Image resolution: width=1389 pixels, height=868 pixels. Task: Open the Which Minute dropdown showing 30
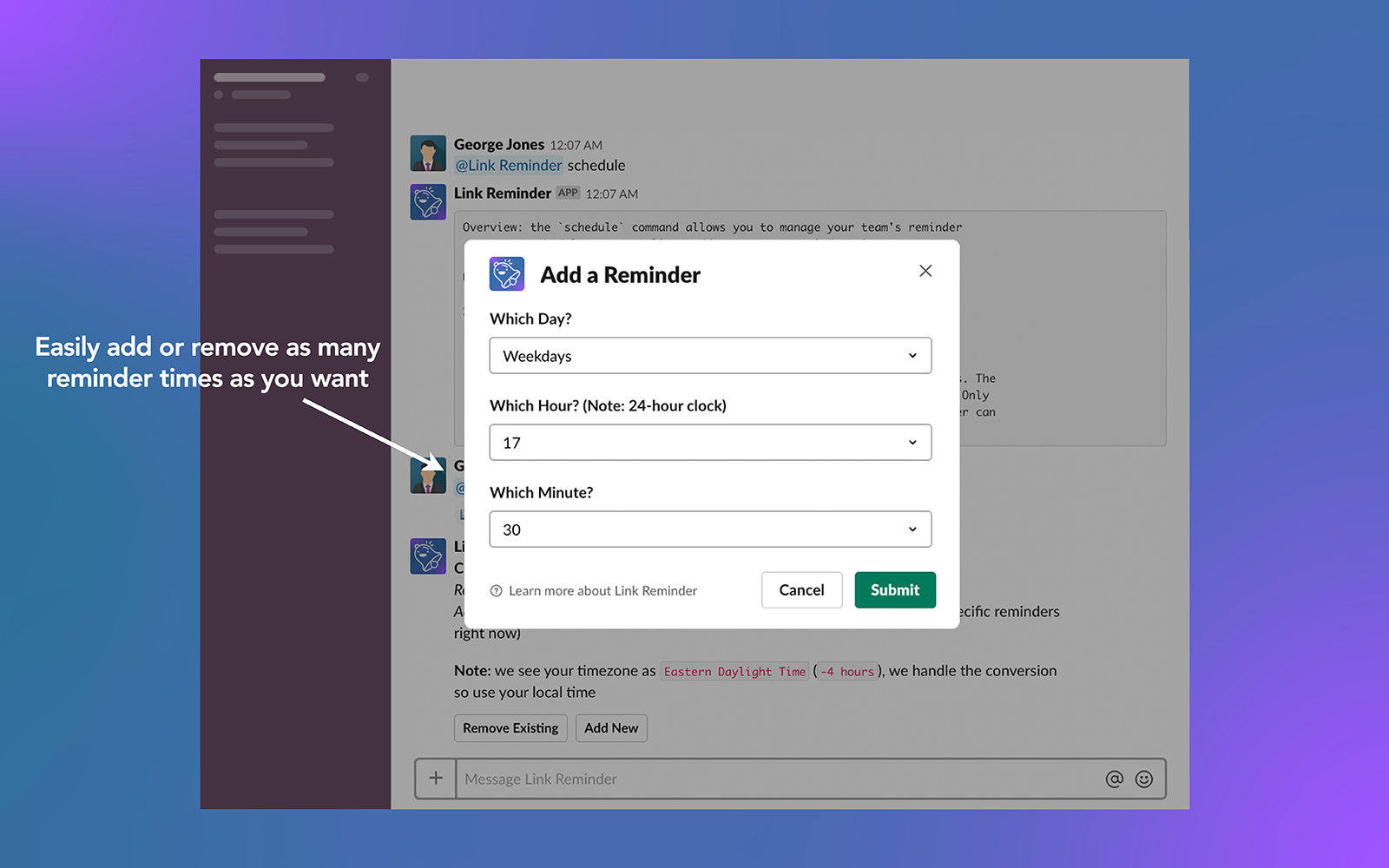tap(710, 529)
